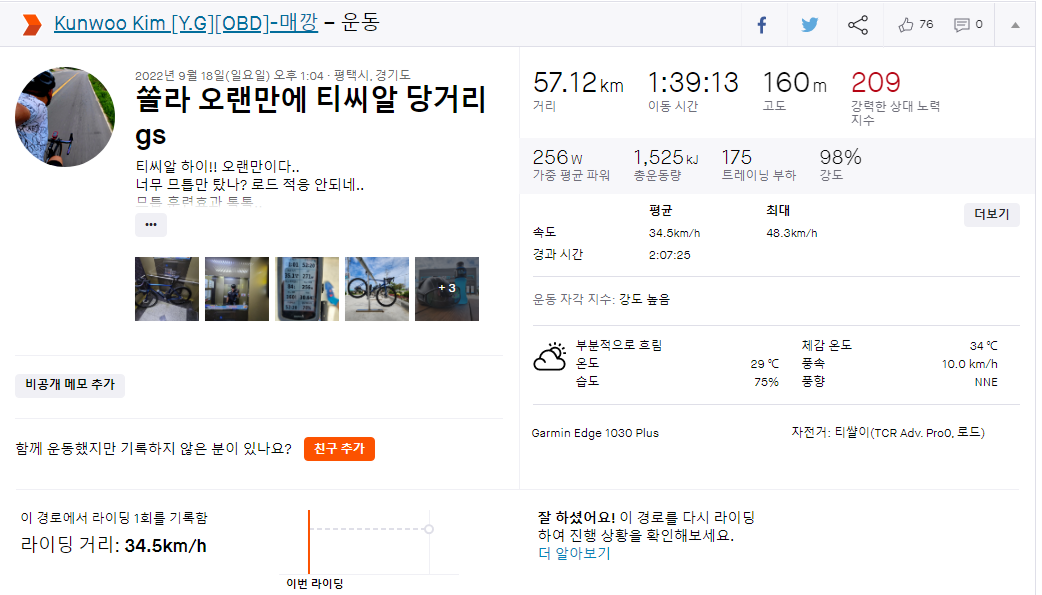Screen dimensions: 1042x595
Task: Click the Garmin Edge 1030 Plus device text
Action: (x=595, y=433)
